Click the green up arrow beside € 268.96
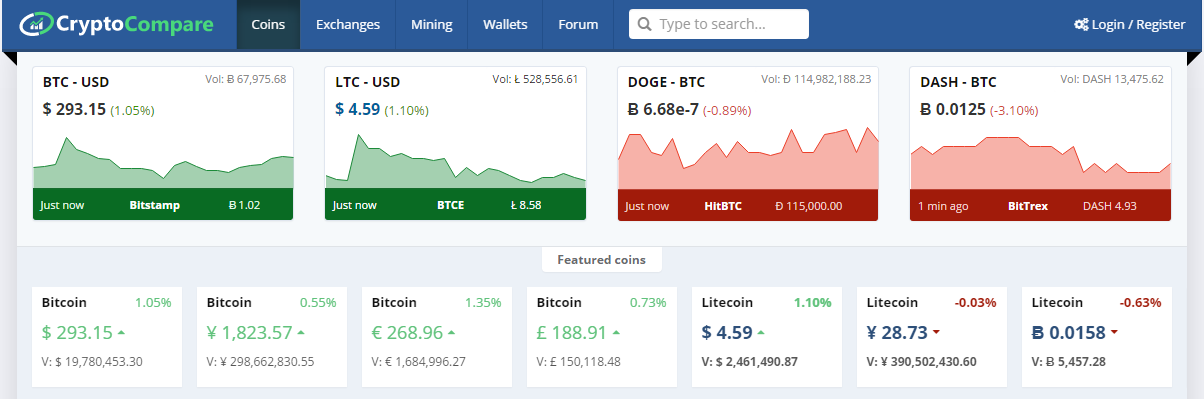The height and width of the screenshot is (399, 1204). [451, 331]
